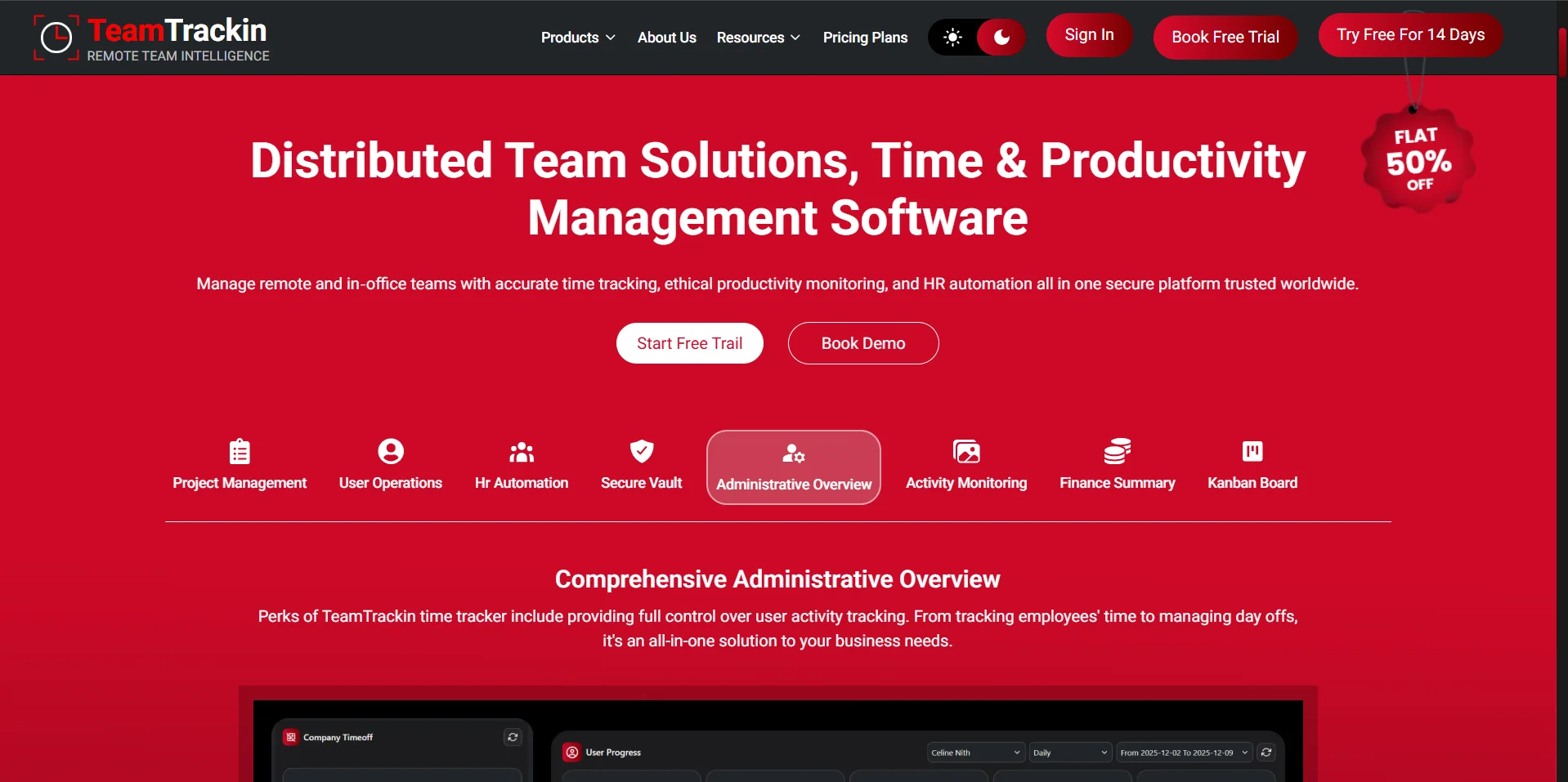Click the Hr Automation group icon

(x=522, y=452)
